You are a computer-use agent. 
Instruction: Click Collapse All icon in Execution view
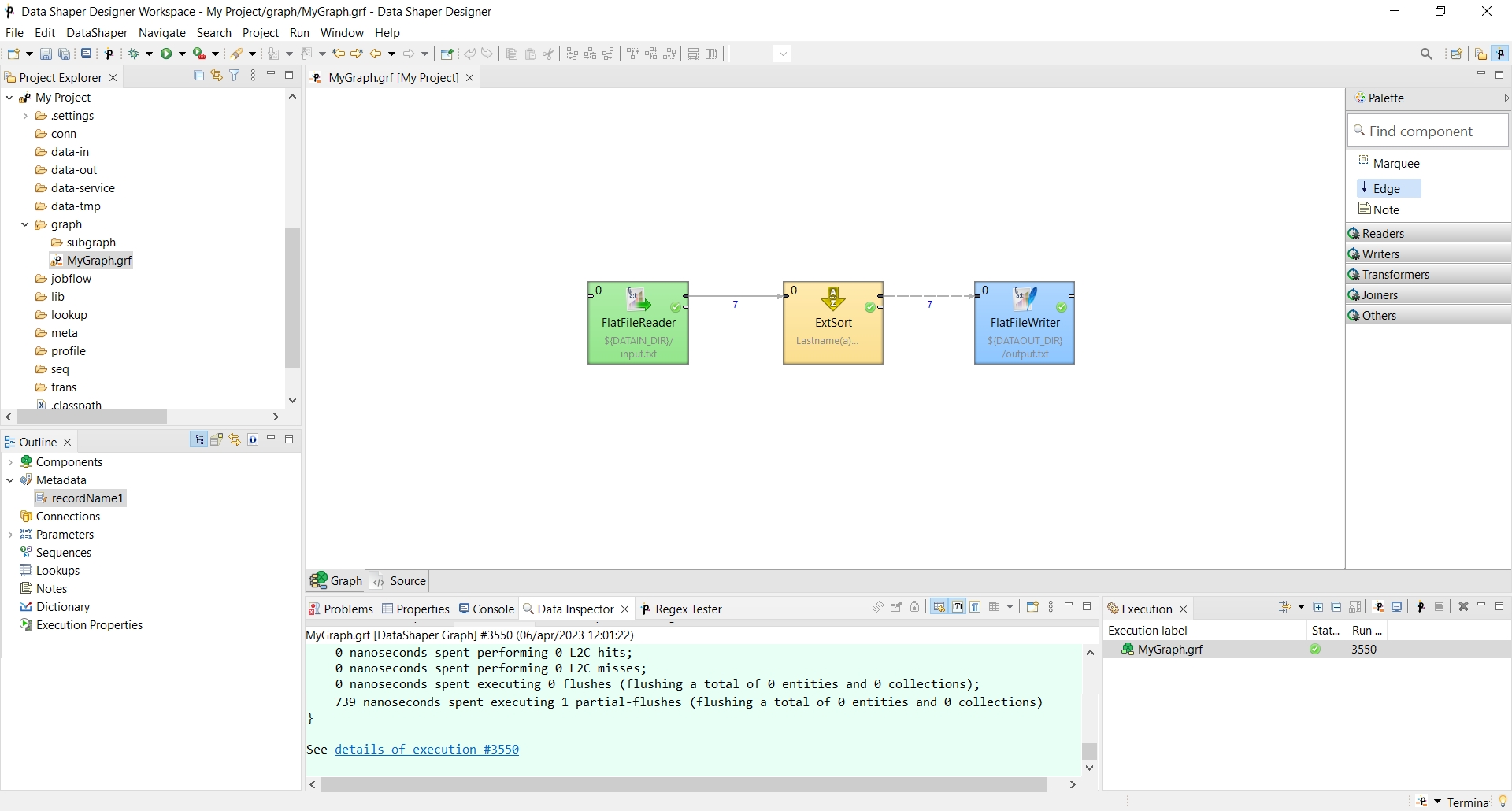tap(1336, 607)
